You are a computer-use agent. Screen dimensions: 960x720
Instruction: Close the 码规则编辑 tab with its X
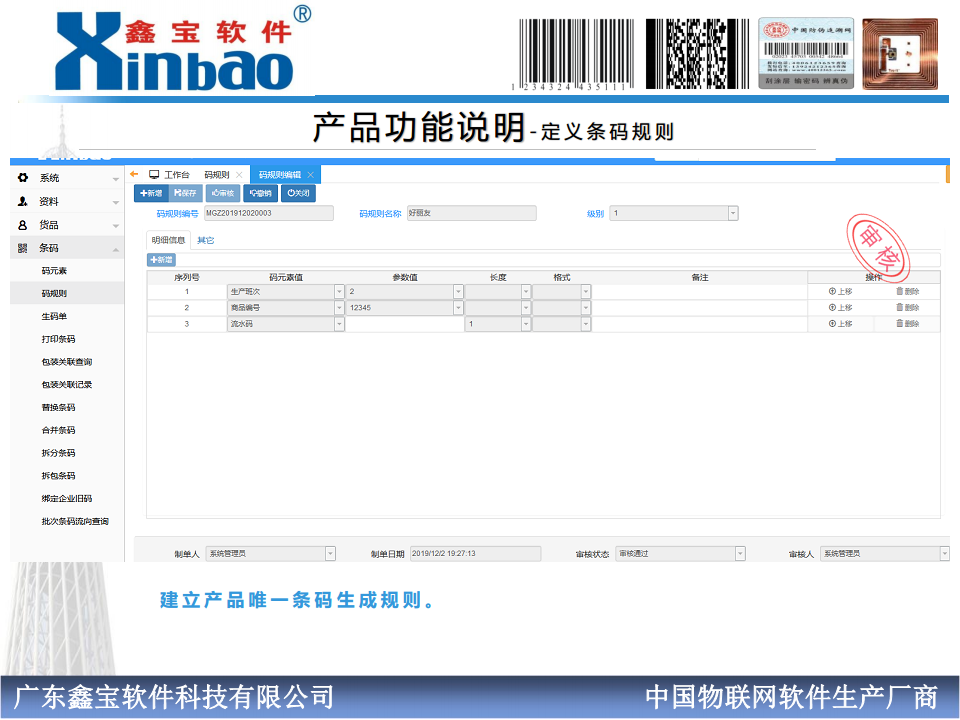coord(310,175)
